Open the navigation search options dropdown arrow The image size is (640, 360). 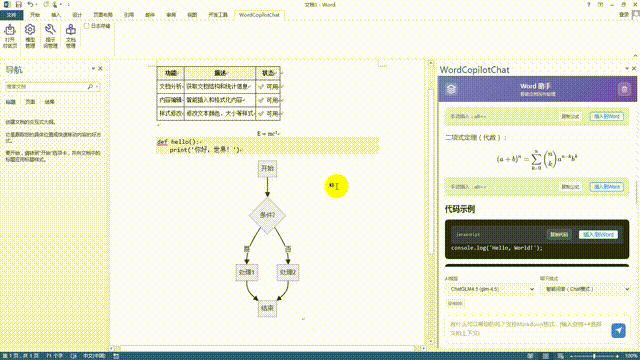pyautogui.click(x=97, y=87)
